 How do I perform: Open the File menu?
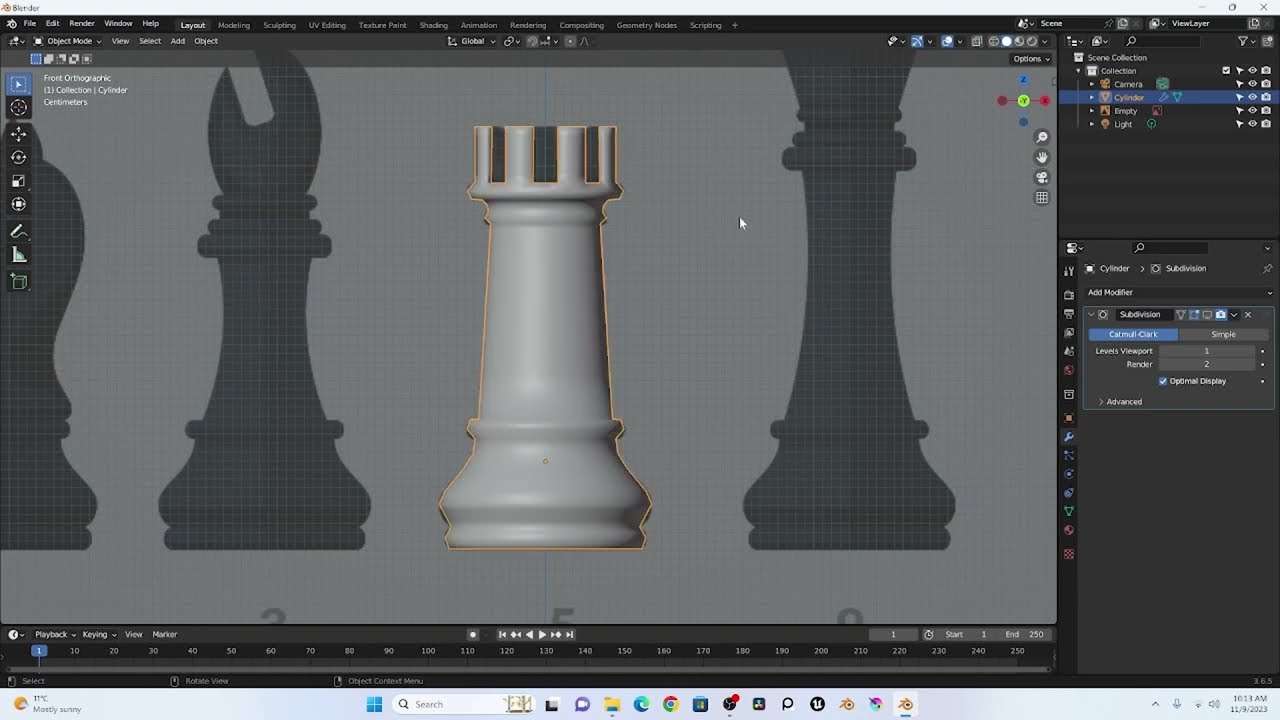[x=30, y=24]
